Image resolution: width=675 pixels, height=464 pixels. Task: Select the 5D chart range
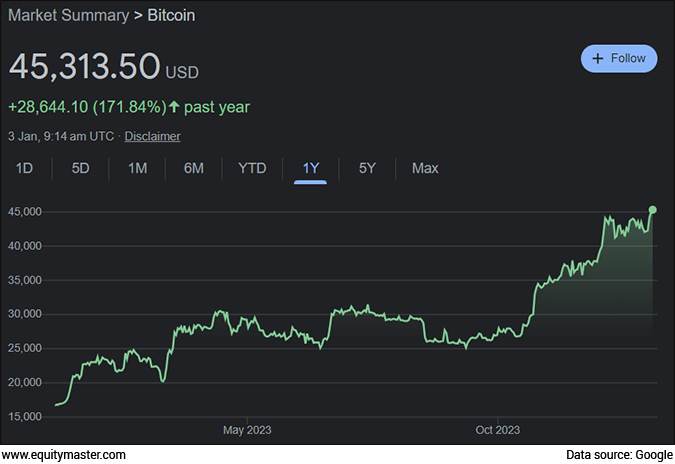coord(81,168)
